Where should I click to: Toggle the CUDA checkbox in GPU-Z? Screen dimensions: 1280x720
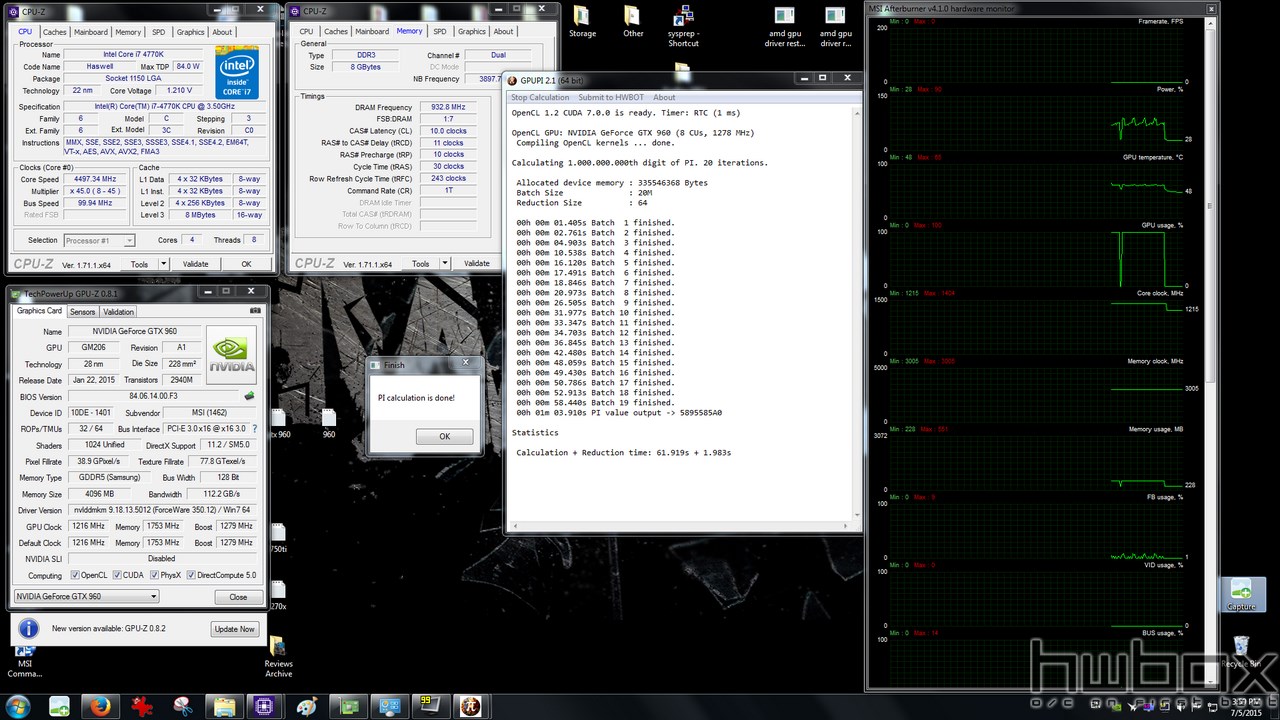[116, 575]
